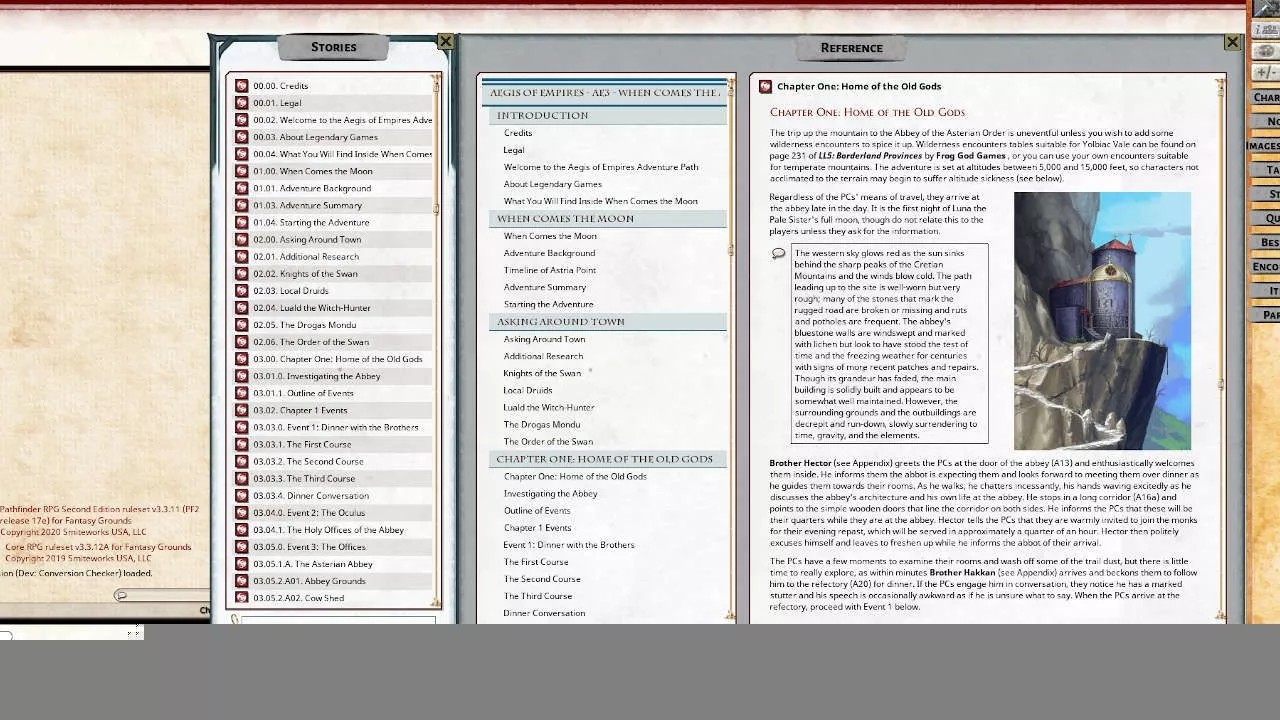Open the Tables sidebar button
The image size is (1280, 720).
point(1266,170)
